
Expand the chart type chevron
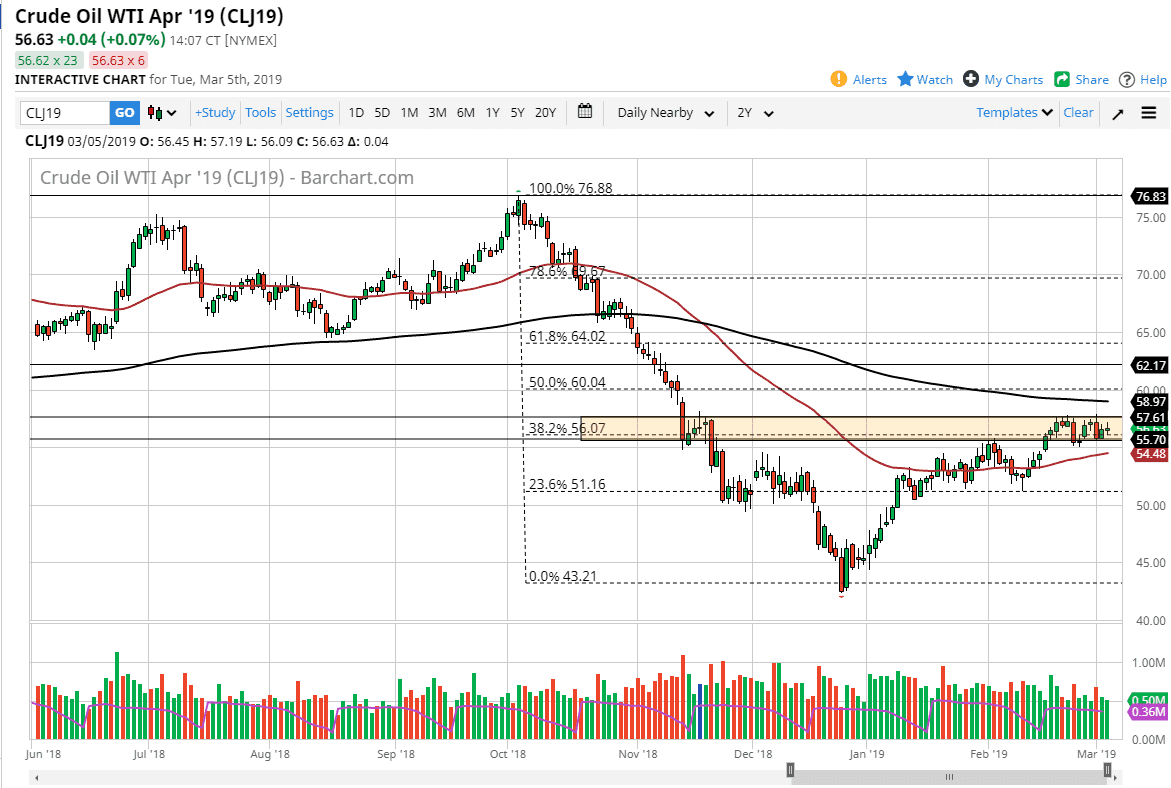coord(170,112)
